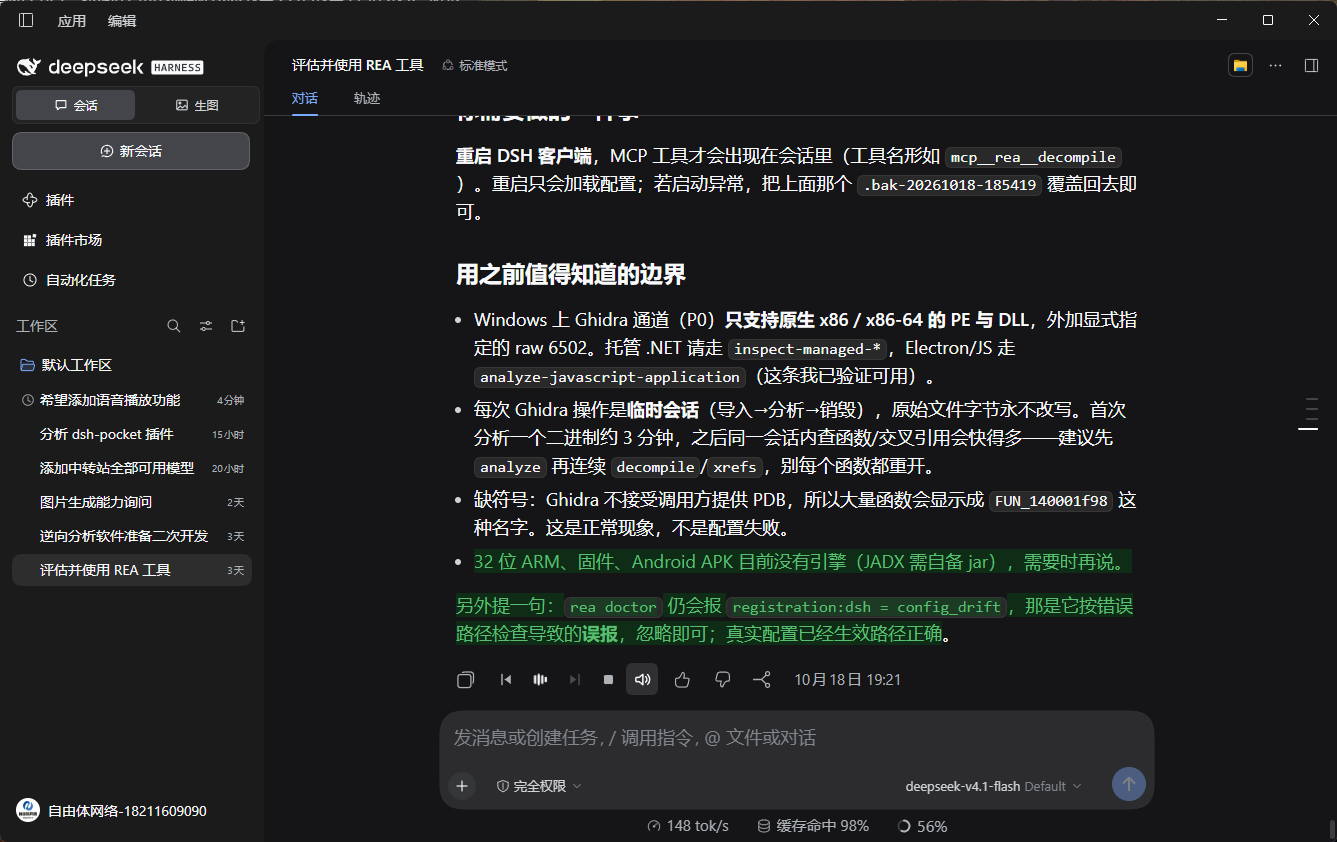Open conversation 图片生成能力询问
This screenshot has height=842, width=1337.
click(x=131, y=502)
